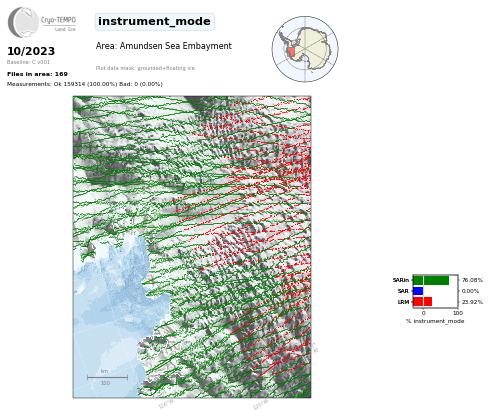Click the red LRM bar

coord(422,302)
